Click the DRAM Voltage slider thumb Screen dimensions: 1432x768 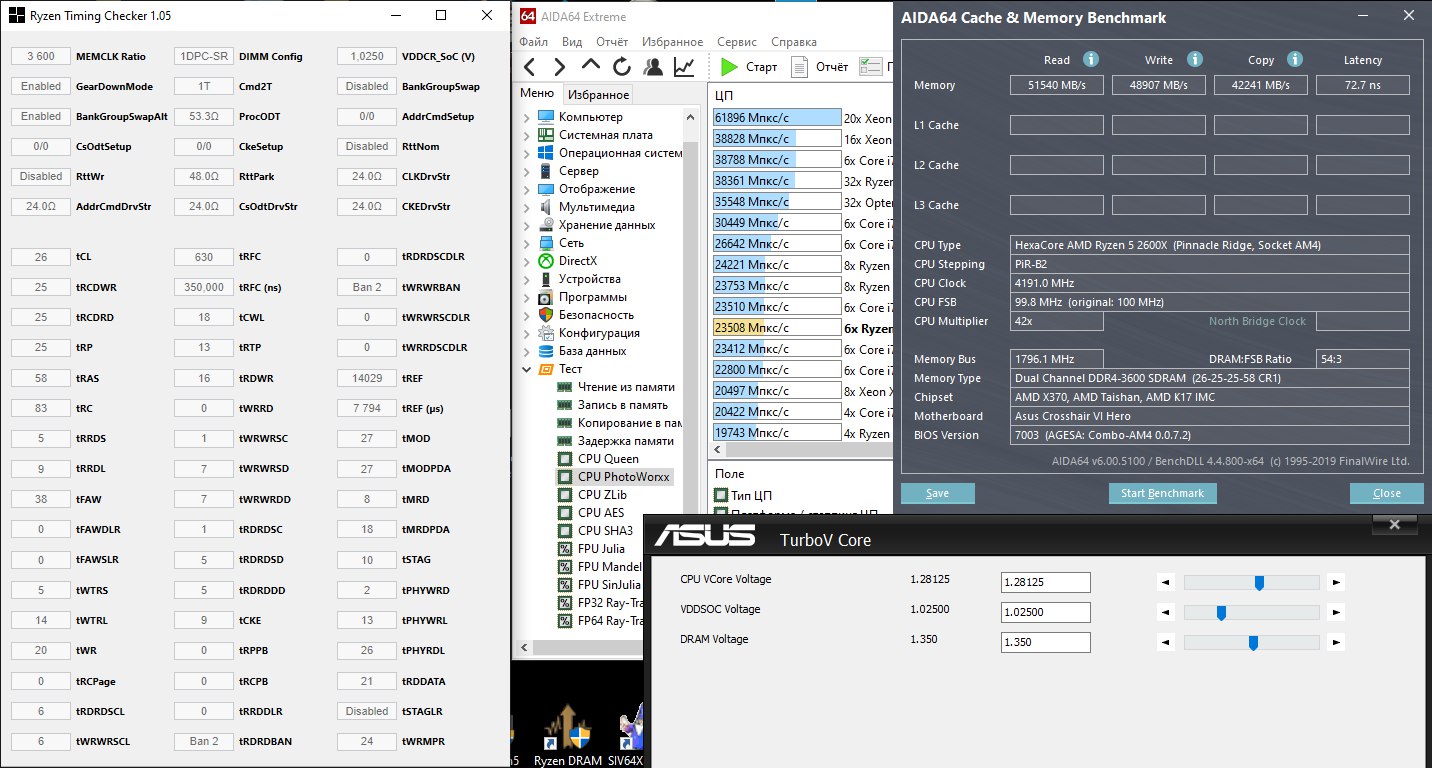pos(1253,642)
